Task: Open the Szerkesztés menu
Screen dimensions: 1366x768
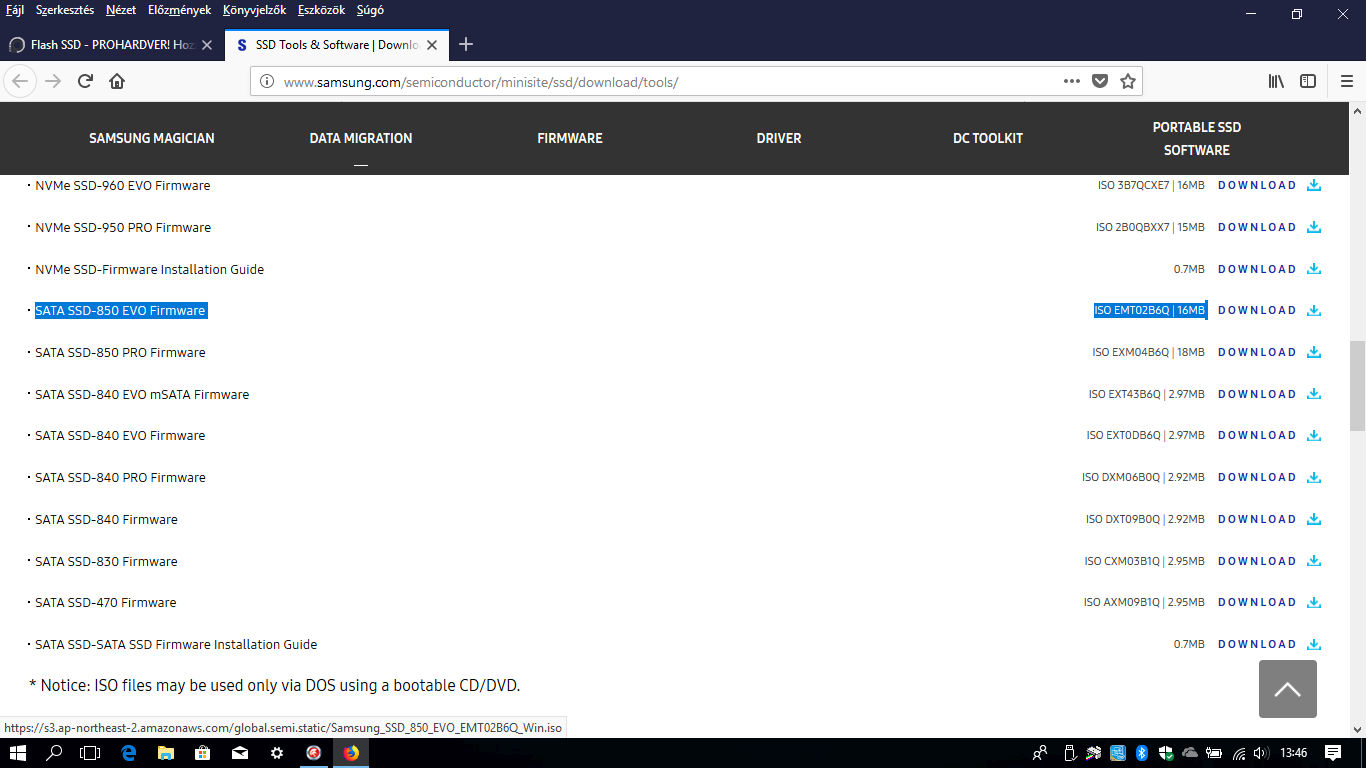Action: tap(65, 10)
